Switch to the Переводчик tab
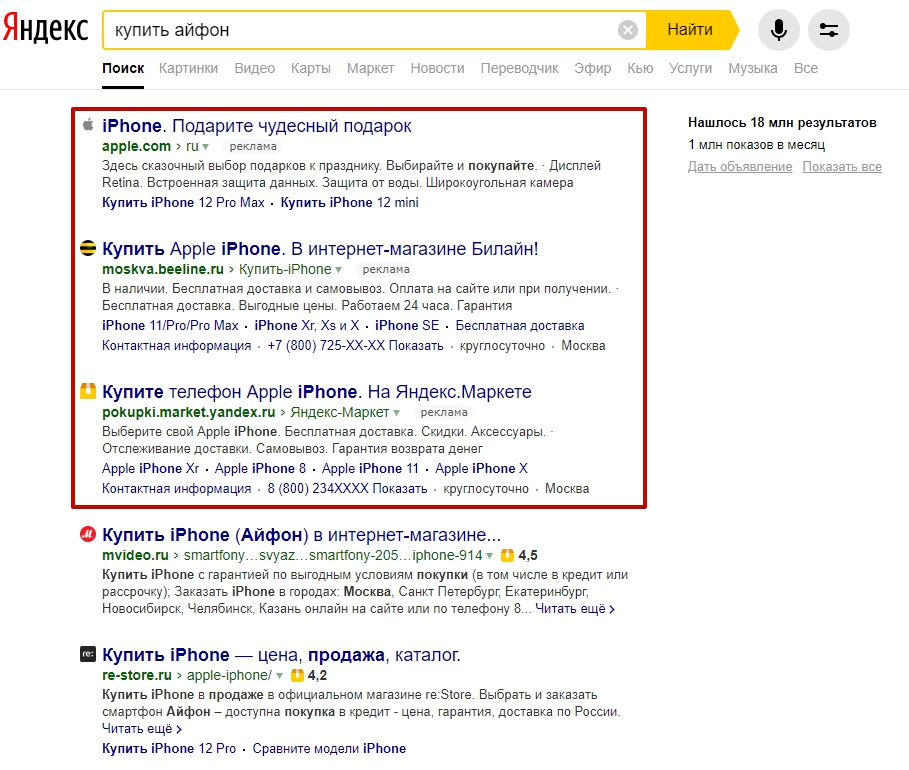This screenshot has height=770, width=909. (x=519, y=68)
